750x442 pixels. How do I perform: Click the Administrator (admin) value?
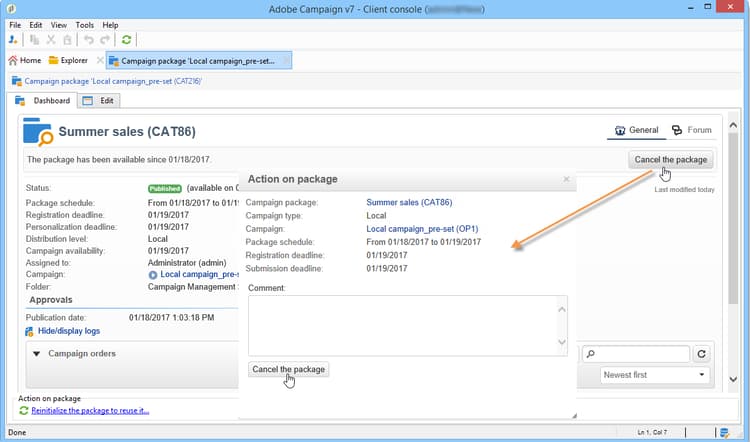click(187, 263)
